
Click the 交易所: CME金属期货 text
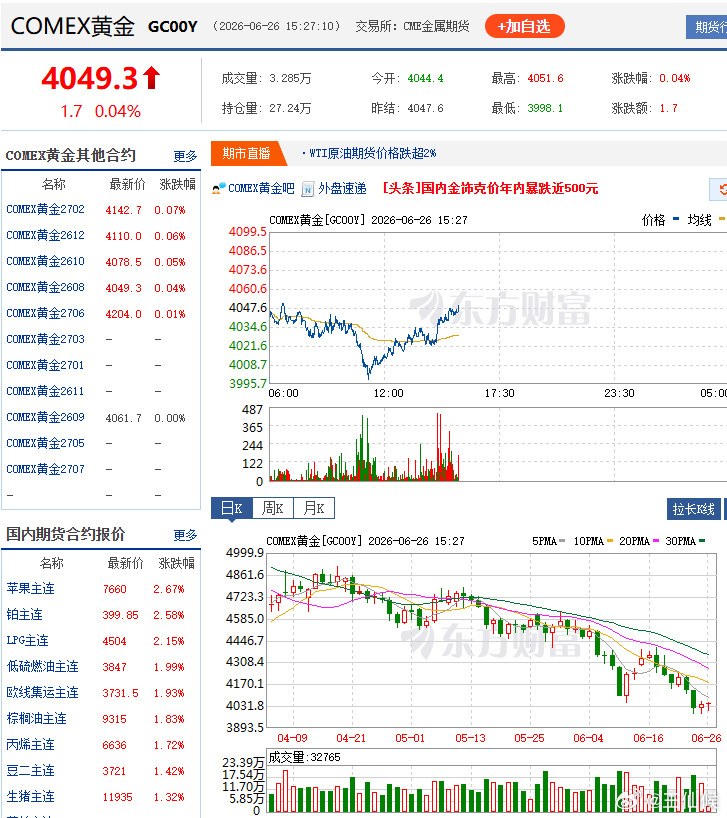413,26
